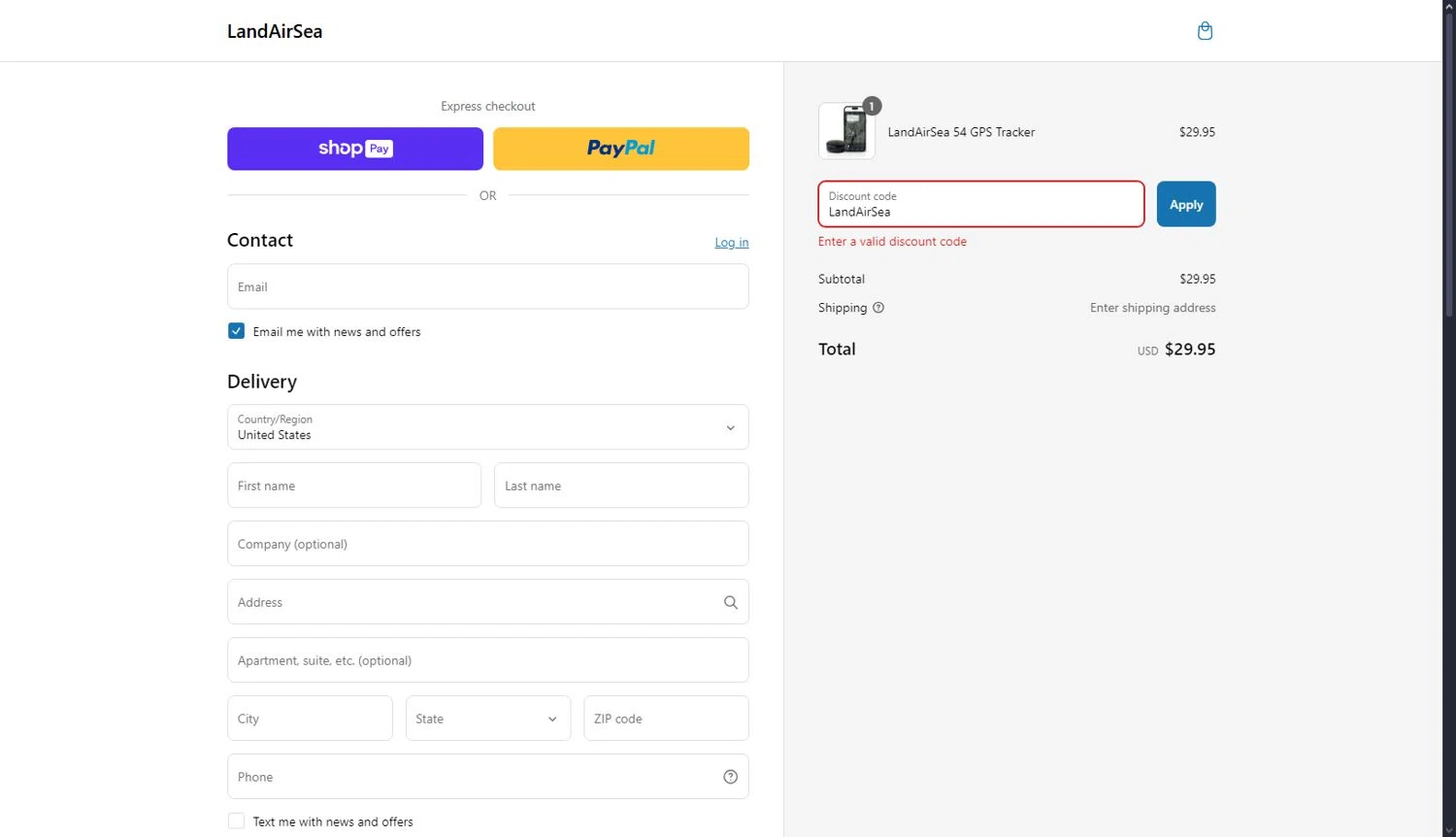The width and height of the screenshot is (1456, 837).
Task: Click the GPS Tracker product thumbnail
Action: coord(846,131)
